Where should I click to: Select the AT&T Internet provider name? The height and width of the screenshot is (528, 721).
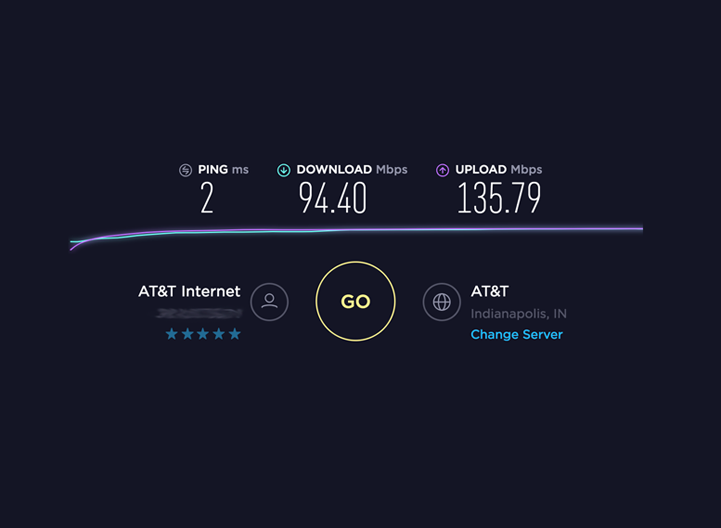tap(189, 291)
